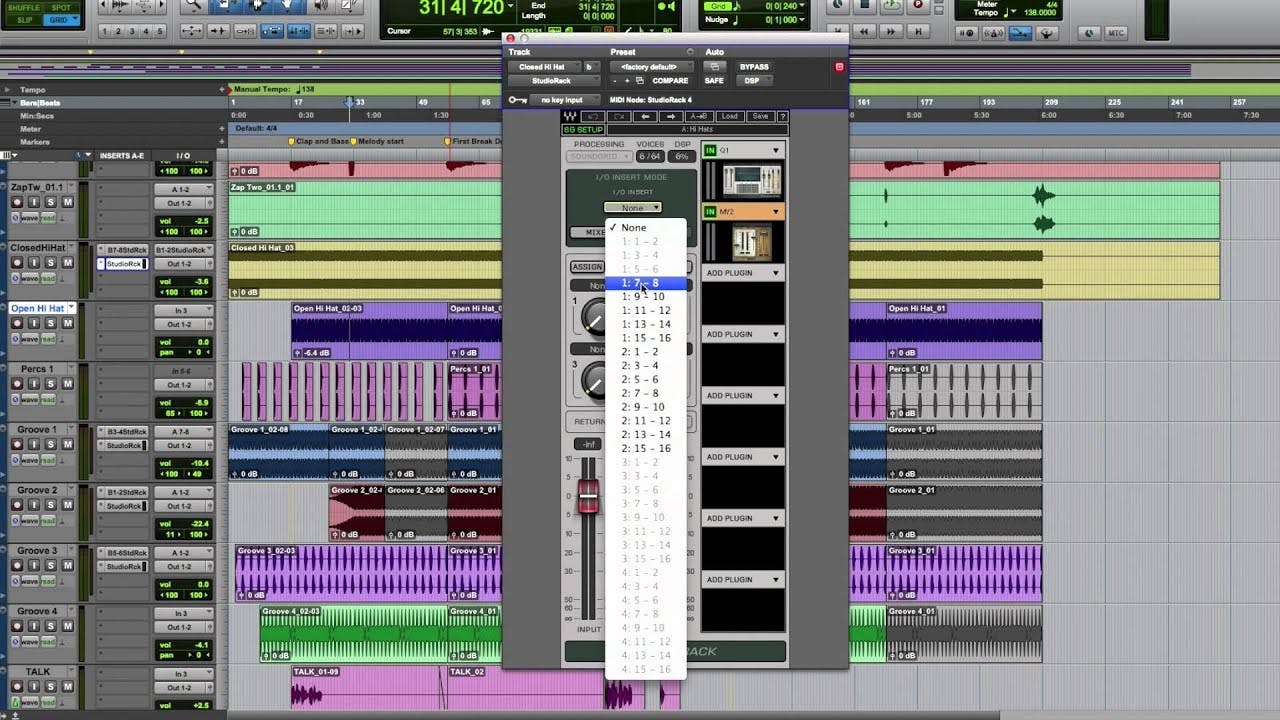Image resolution: width=1280 pixels, height=720 pixels.
Task: Solo the ClosedHiHat track
Action: (x=50, y=263)
